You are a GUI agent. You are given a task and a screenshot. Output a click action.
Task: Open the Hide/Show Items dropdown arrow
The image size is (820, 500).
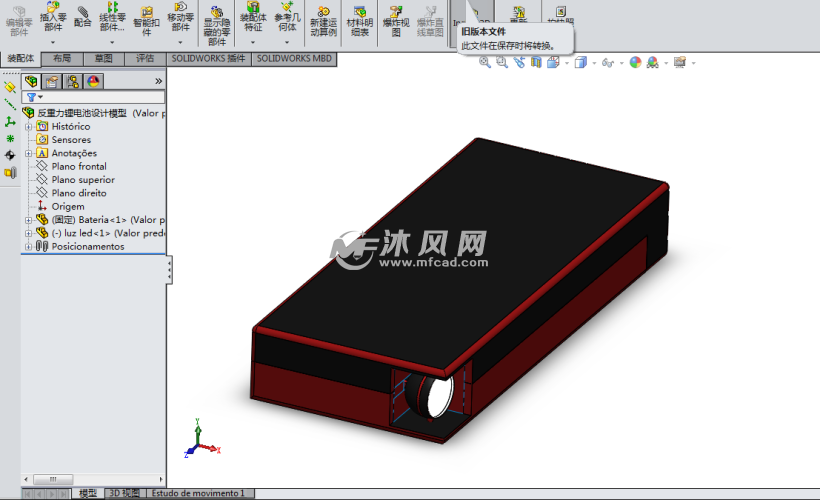click(621, 63)
